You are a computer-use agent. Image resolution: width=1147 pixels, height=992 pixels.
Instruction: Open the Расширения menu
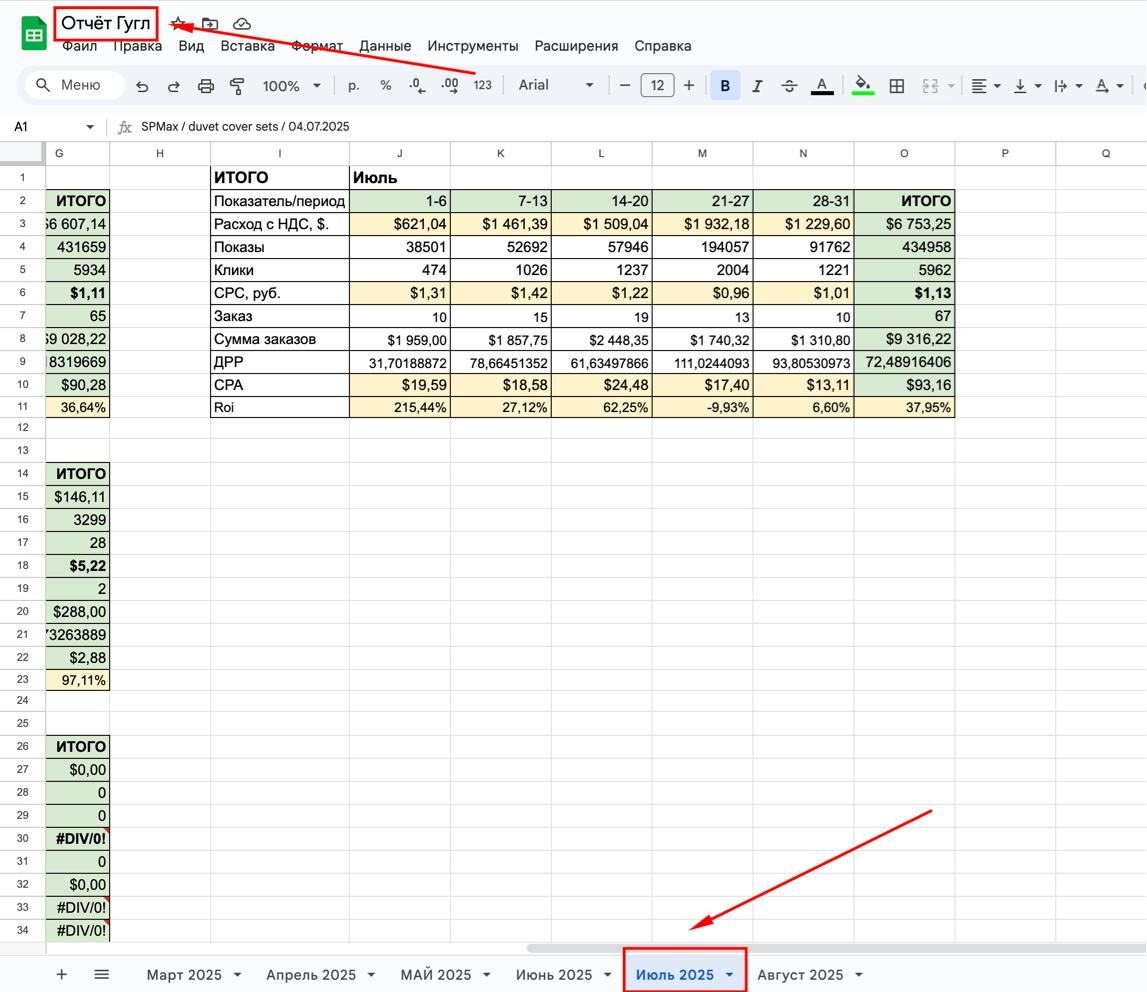click(x=576, y=45)
